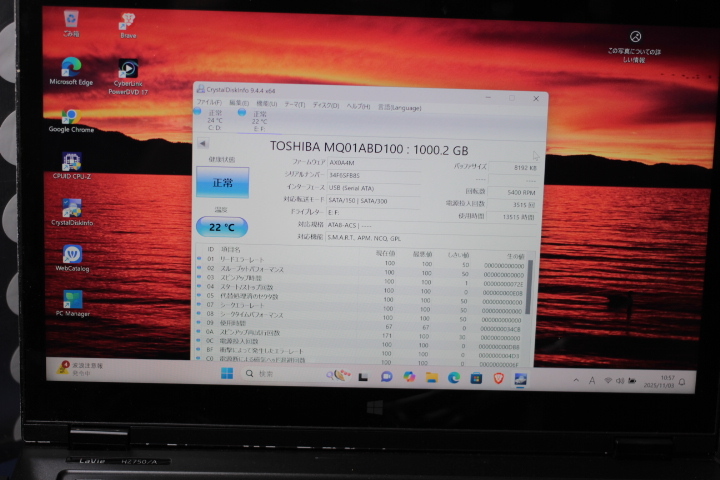This screenshot has width=720, height=480.
Task: Open the volume speaker tray icon
Action: coord(620,381)
